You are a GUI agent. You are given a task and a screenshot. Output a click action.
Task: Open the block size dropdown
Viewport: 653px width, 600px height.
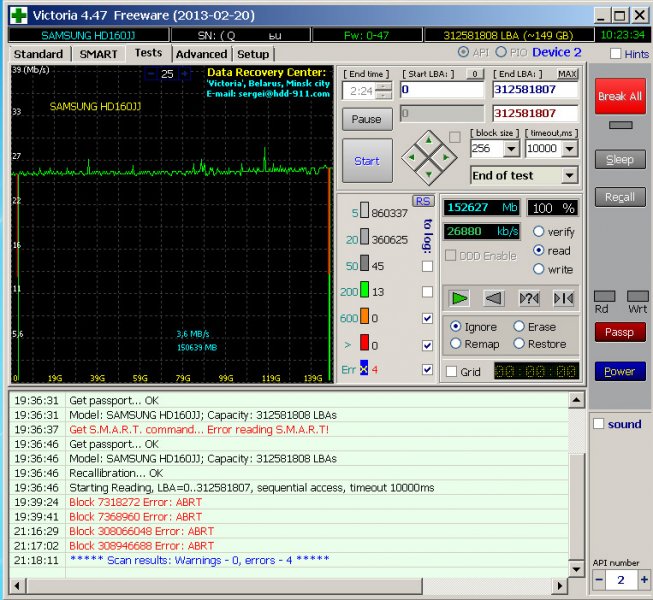[511, 149]
